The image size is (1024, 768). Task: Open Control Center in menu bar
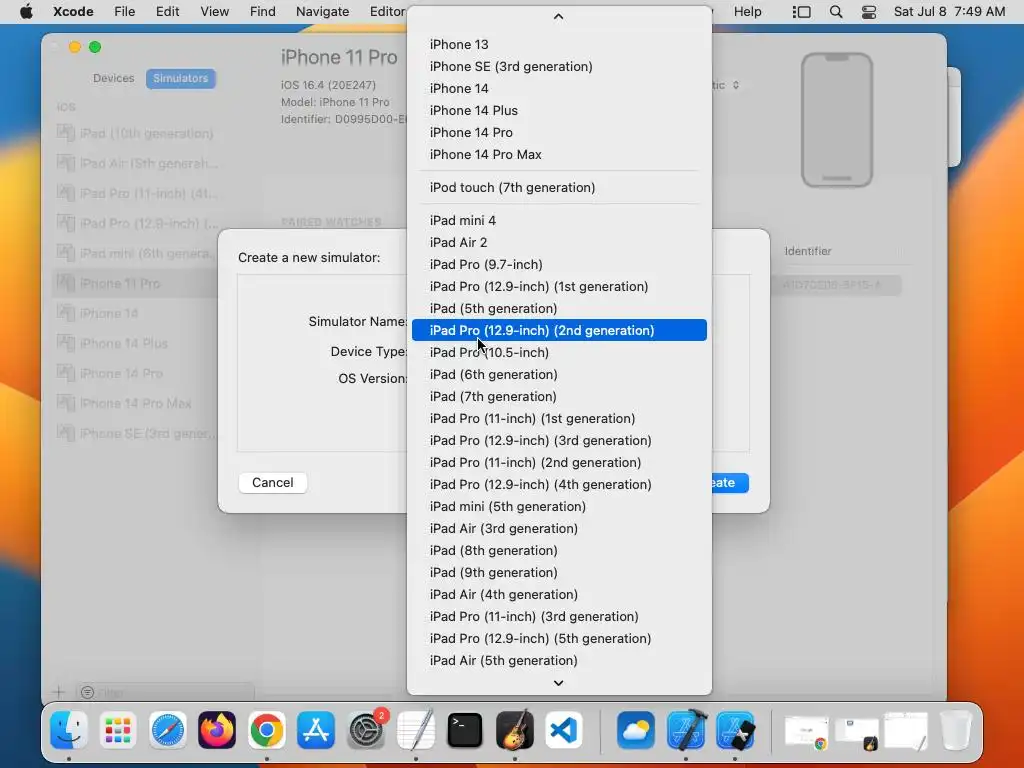(869, 12)
